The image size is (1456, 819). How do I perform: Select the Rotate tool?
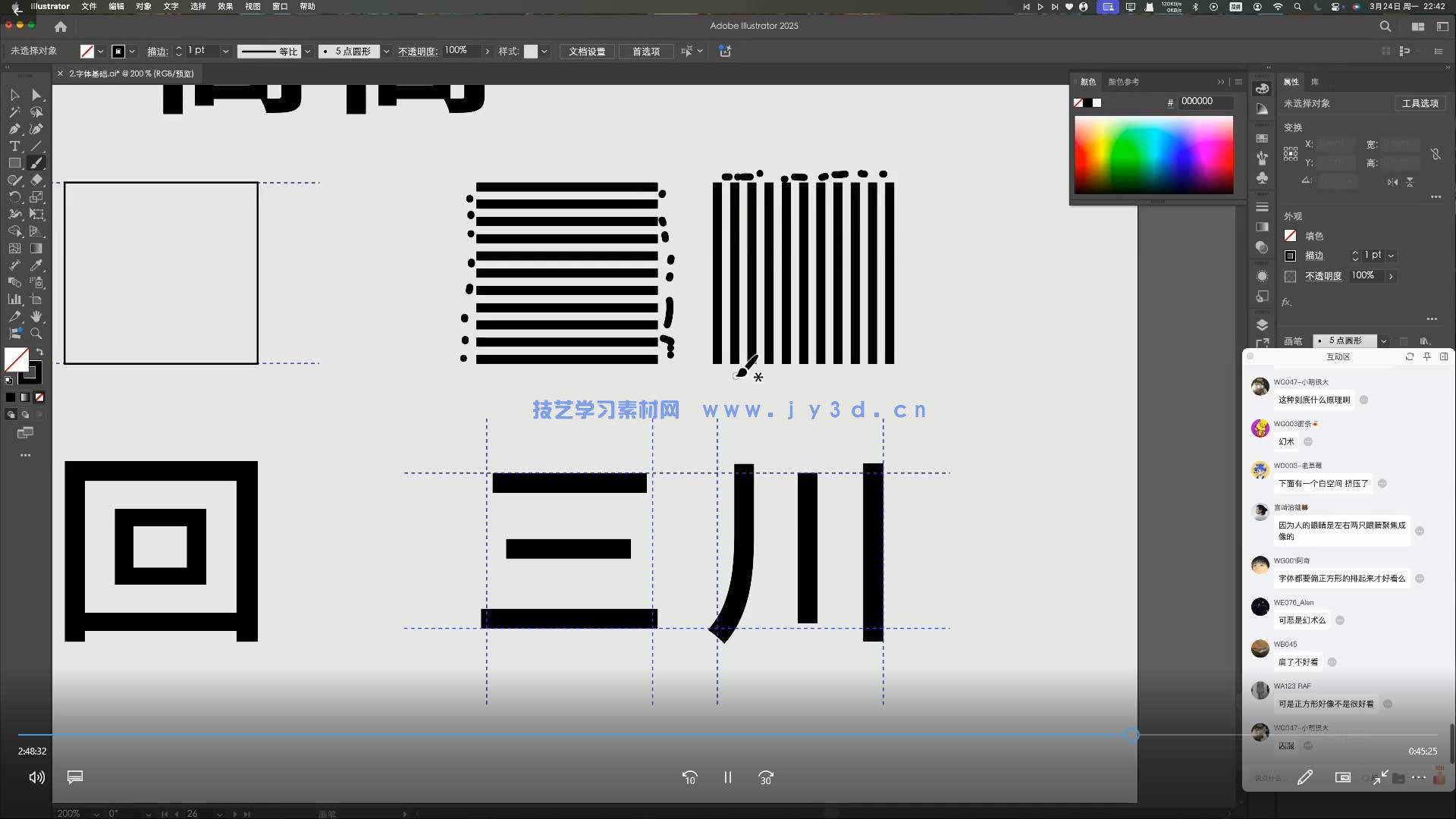tap(14, 196)
